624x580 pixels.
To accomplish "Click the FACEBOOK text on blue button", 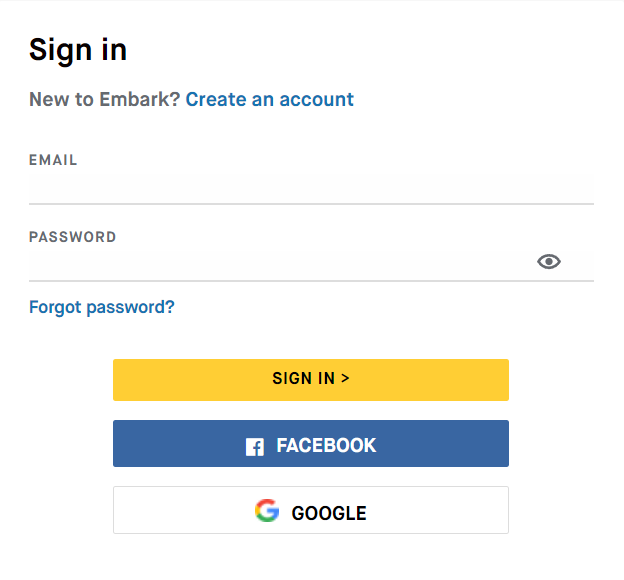I will tap(326, 445).
